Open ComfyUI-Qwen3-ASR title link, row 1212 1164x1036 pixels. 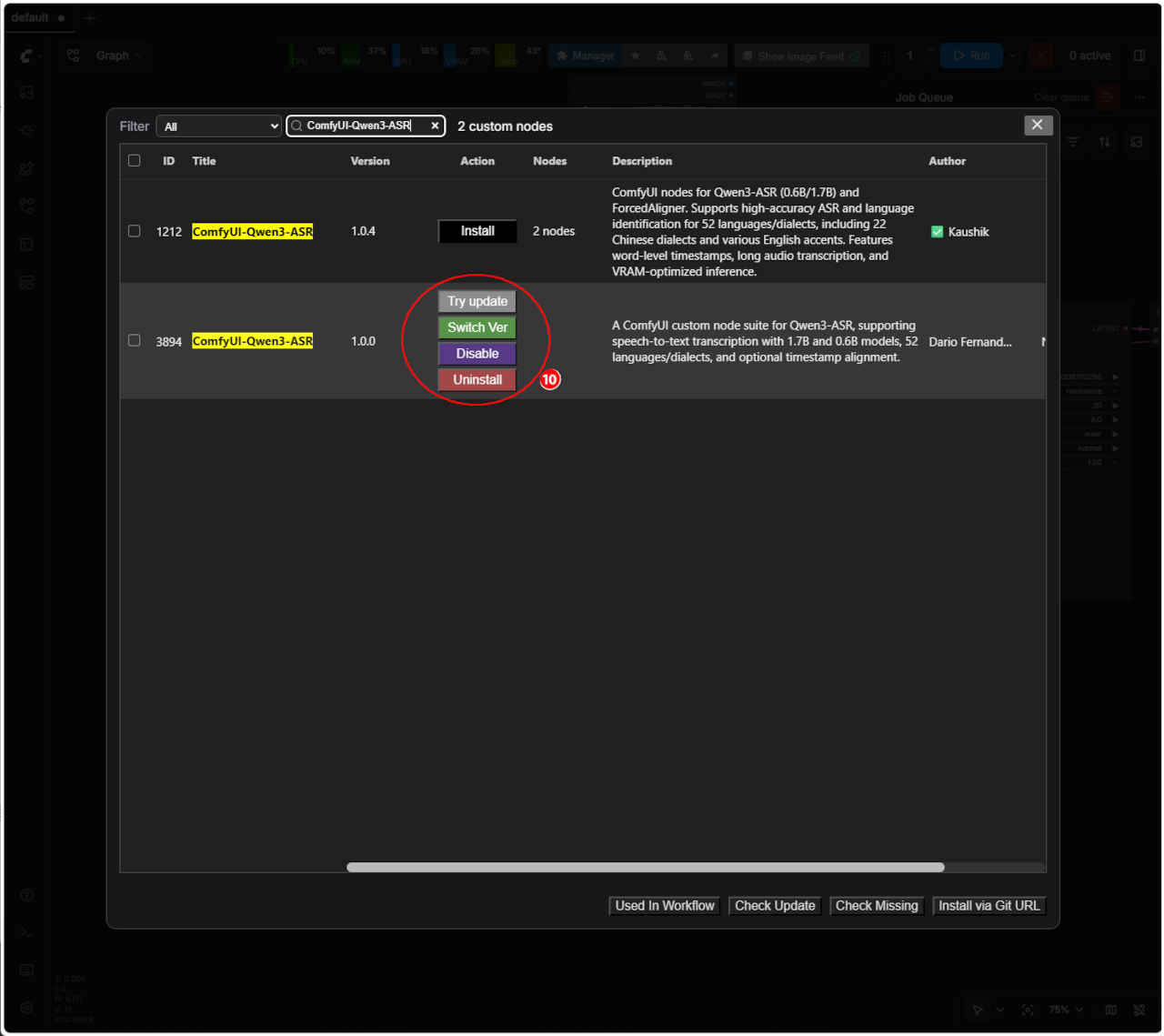point(253,232)
